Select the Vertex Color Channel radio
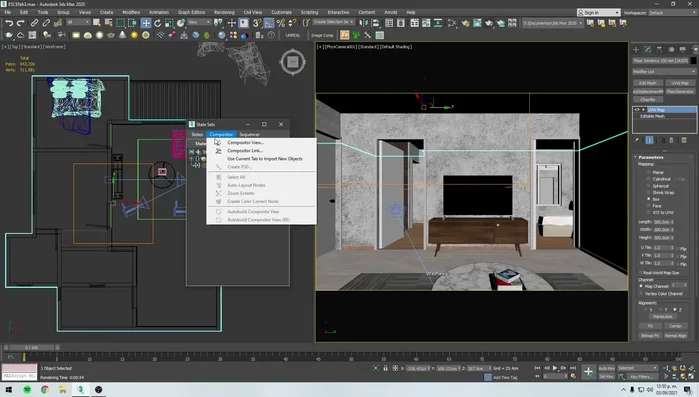The height and width of the screenshot is (397, 699). (x=641, y=294)
